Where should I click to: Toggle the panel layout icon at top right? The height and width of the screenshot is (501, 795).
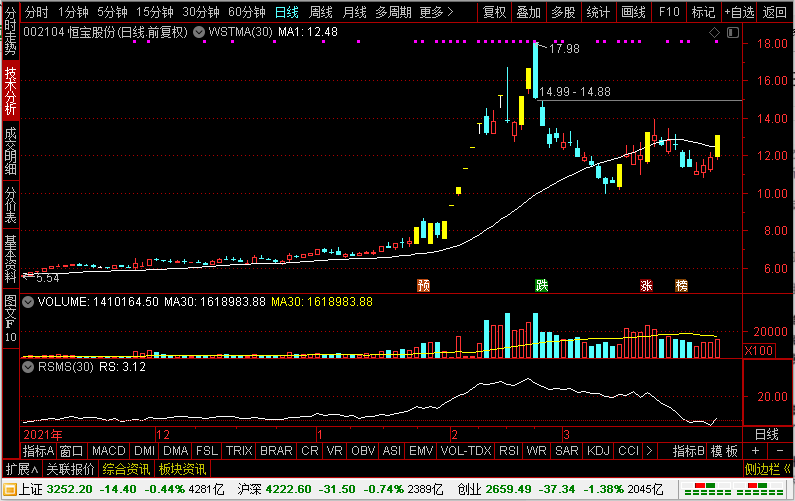point(733,33)
